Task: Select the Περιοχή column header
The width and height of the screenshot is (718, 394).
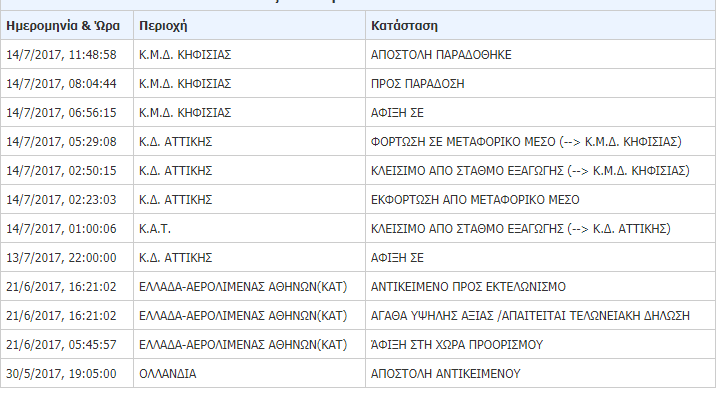Action: click(163, 26)
